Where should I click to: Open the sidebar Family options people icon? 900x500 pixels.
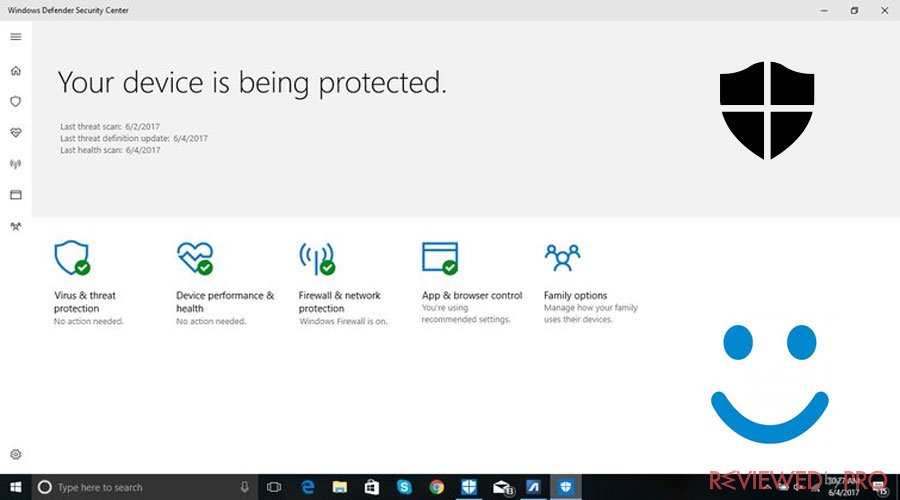click(16, 226)
